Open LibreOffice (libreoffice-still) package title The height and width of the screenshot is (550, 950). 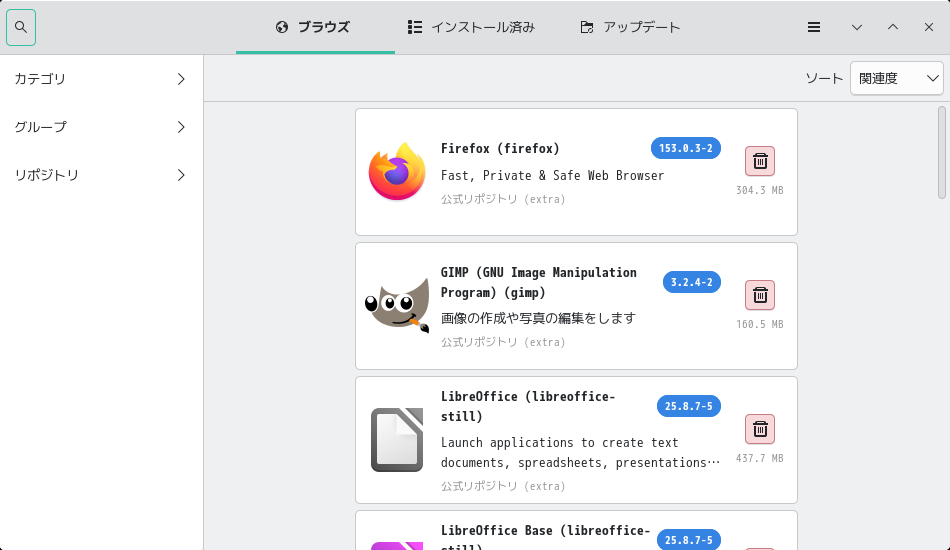528,406
